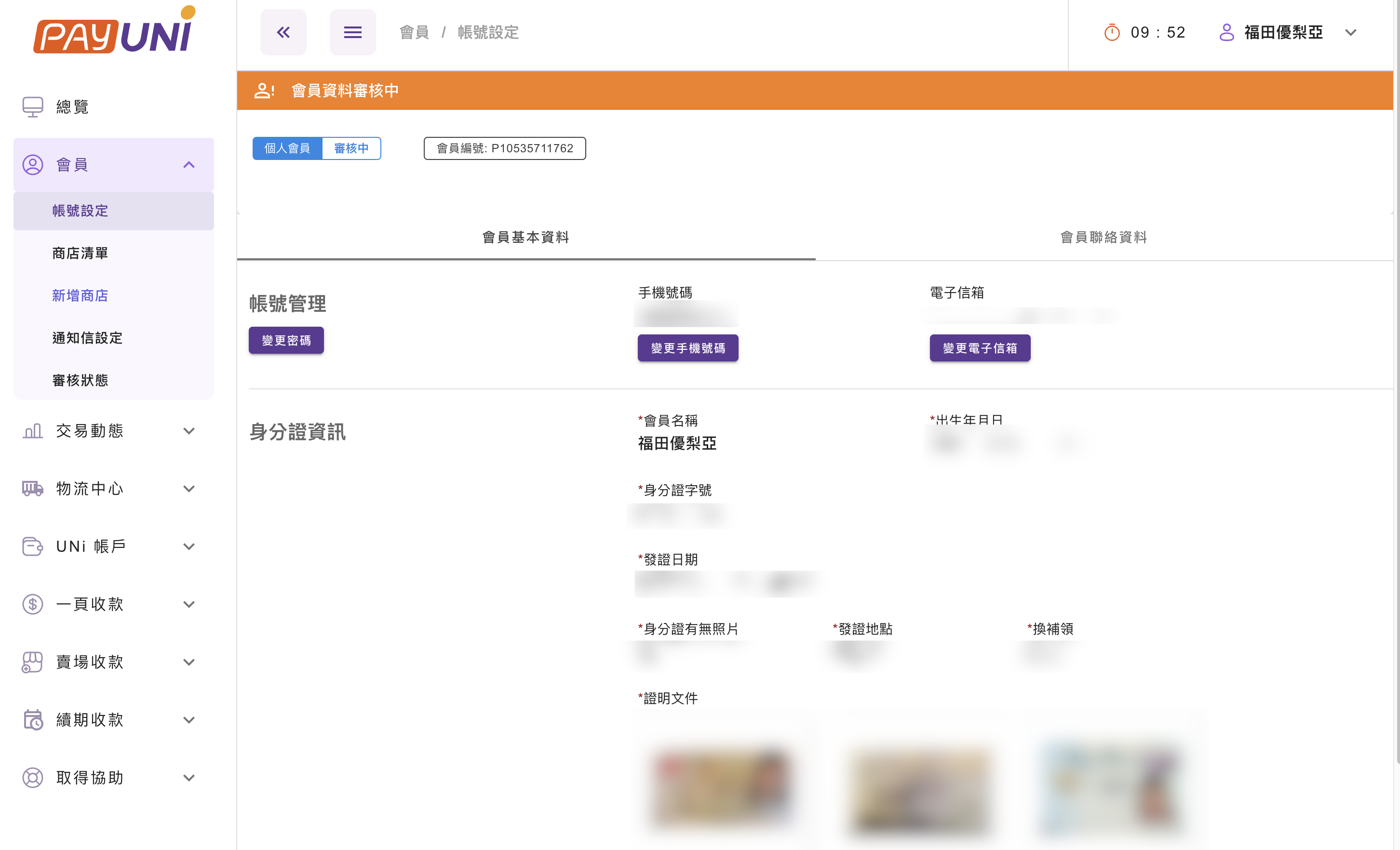
Task: Click the session timer clock icon
Action: pyautogui.click(x=1111, y=32)
